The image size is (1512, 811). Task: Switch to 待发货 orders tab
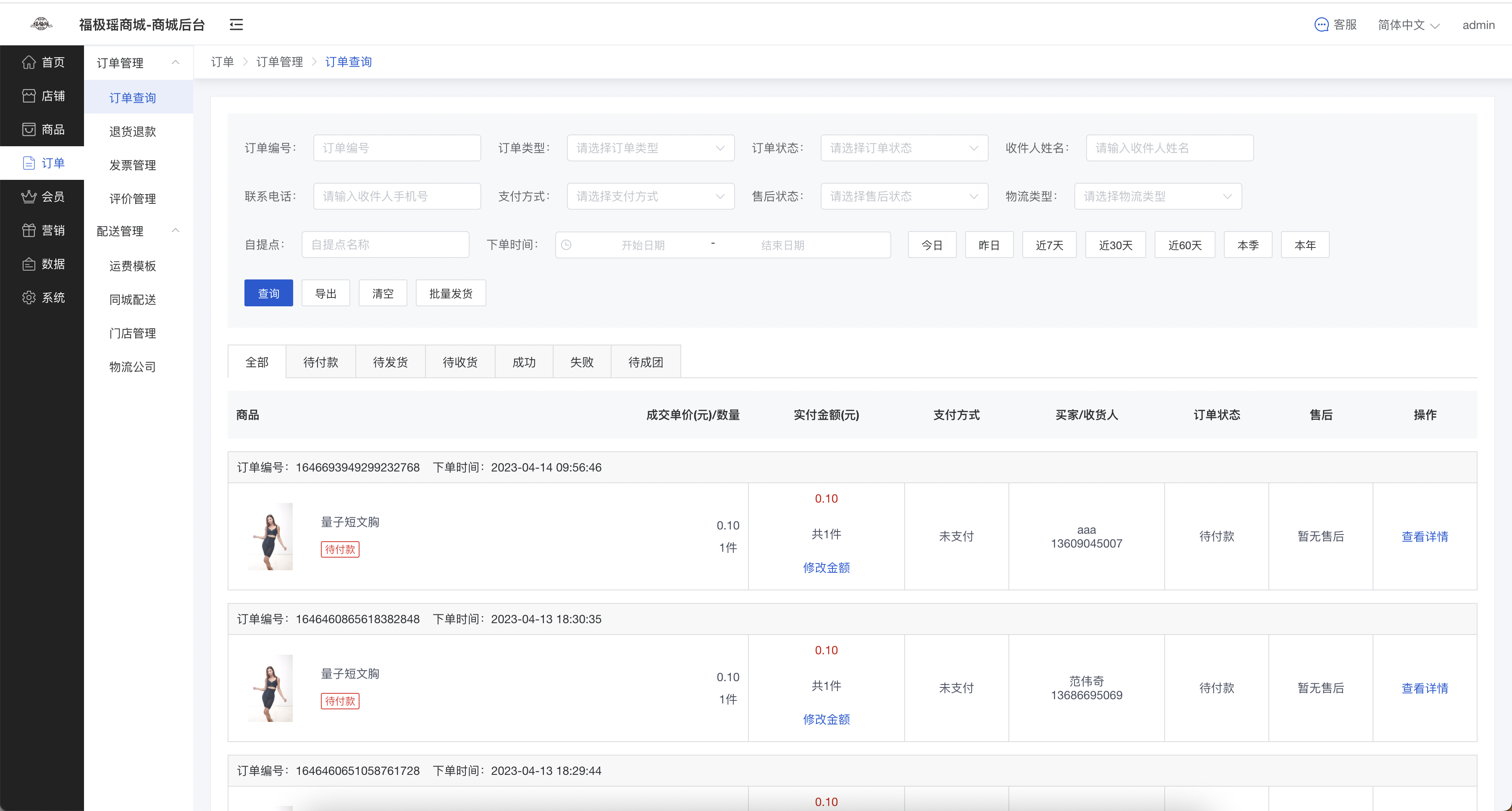click(x=390, y=362)
